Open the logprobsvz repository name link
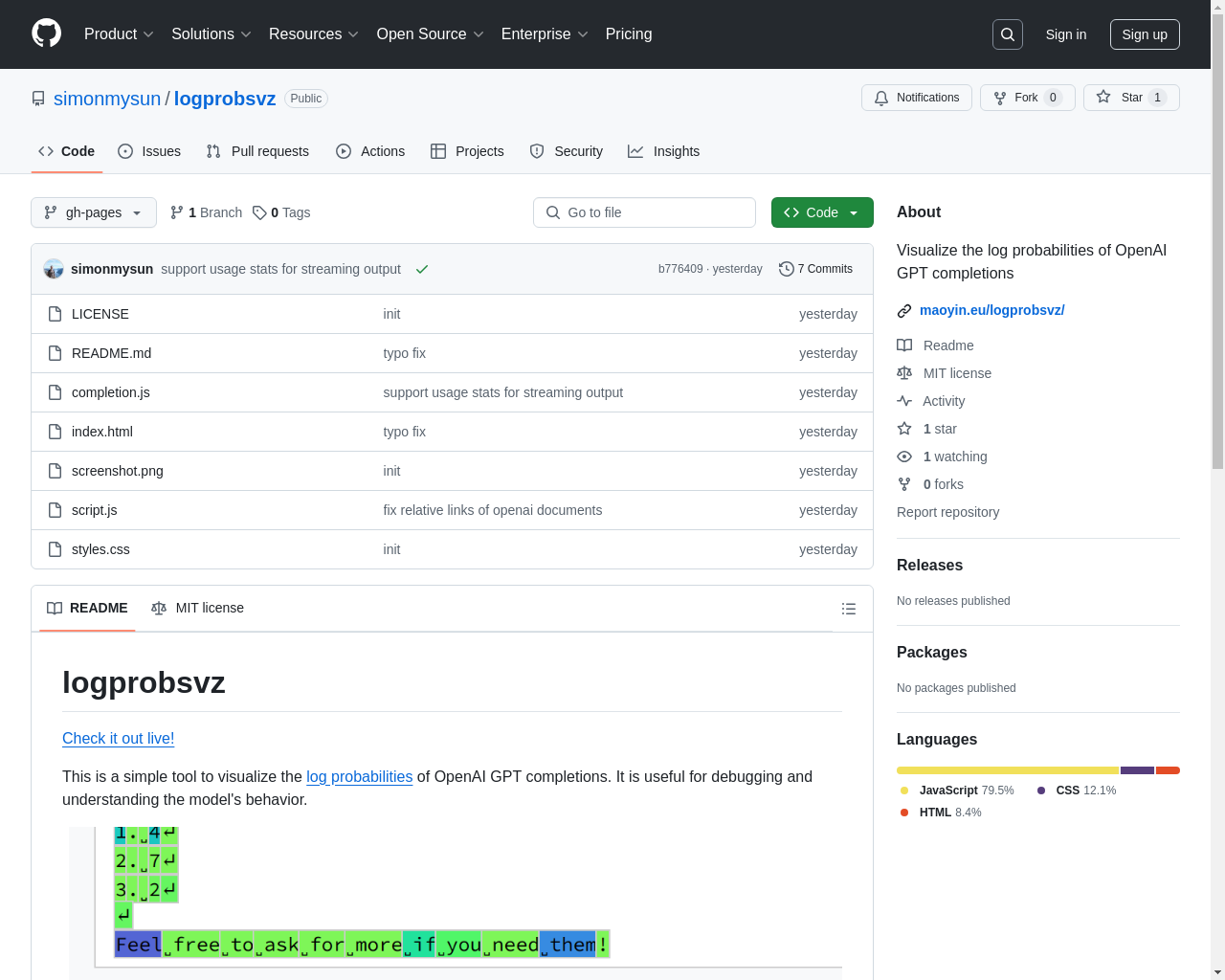 [x=225, y=99]
